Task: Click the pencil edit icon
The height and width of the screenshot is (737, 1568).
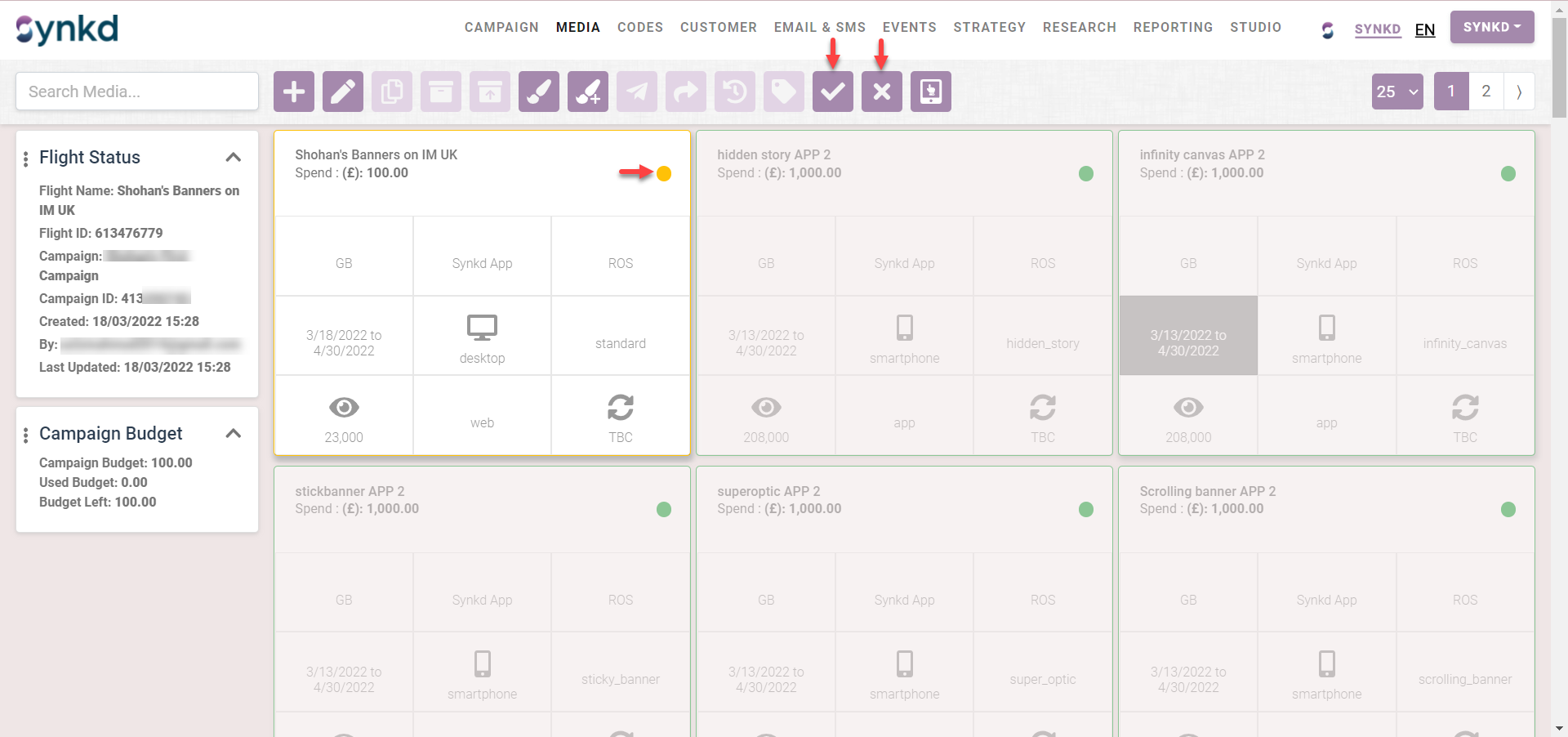Action: pos(343,92)
